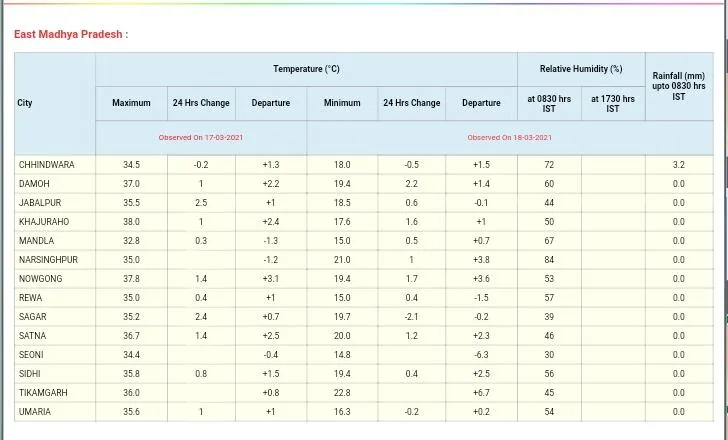This screenshot has width=728, height=440.
Task: Click Umaria minimum temperature 16.3
Action: (342, 412)
